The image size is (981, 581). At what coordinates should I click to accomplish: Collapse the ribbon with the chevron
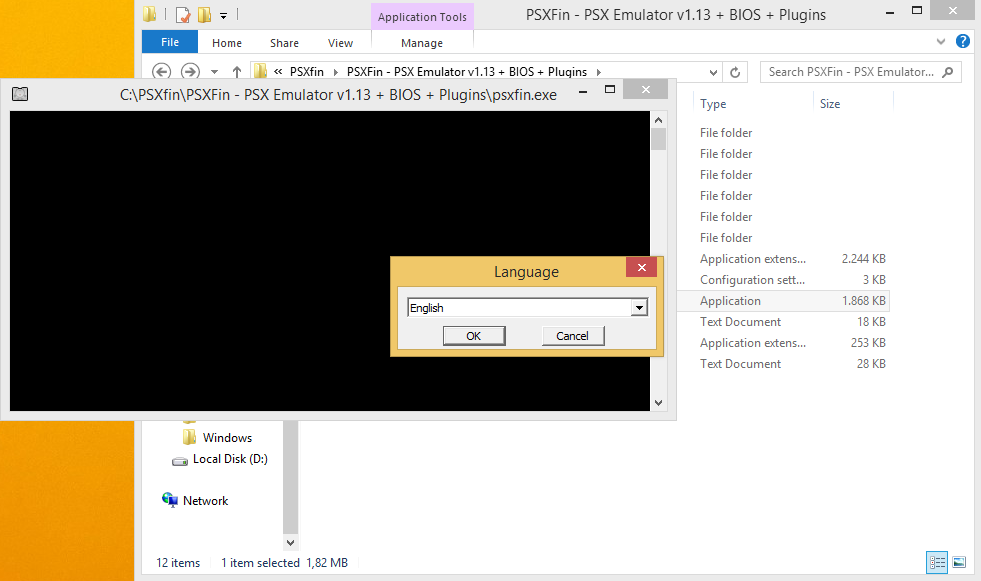(x=941, y=41)
